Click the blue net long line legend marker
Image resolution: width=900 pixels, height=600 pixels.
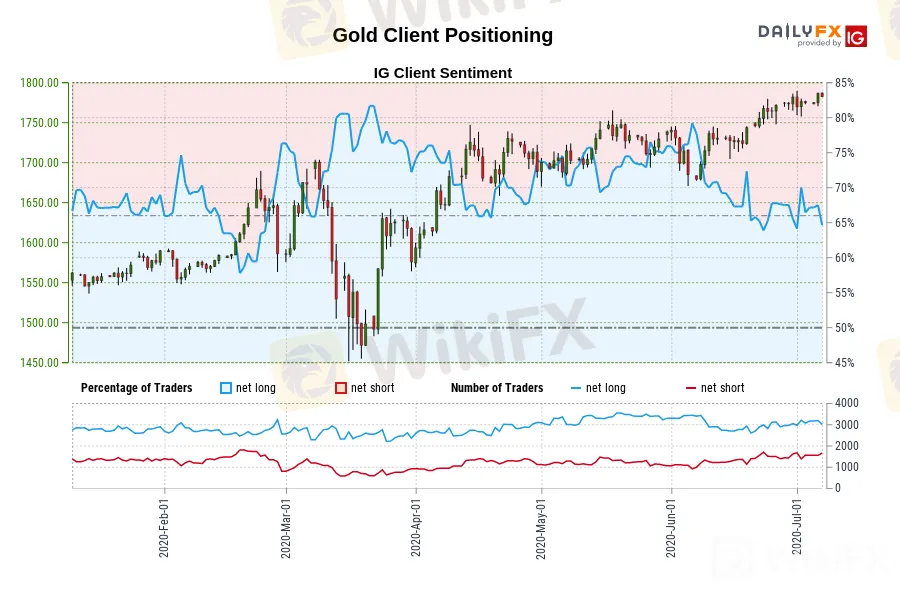[x=575, y=388]
